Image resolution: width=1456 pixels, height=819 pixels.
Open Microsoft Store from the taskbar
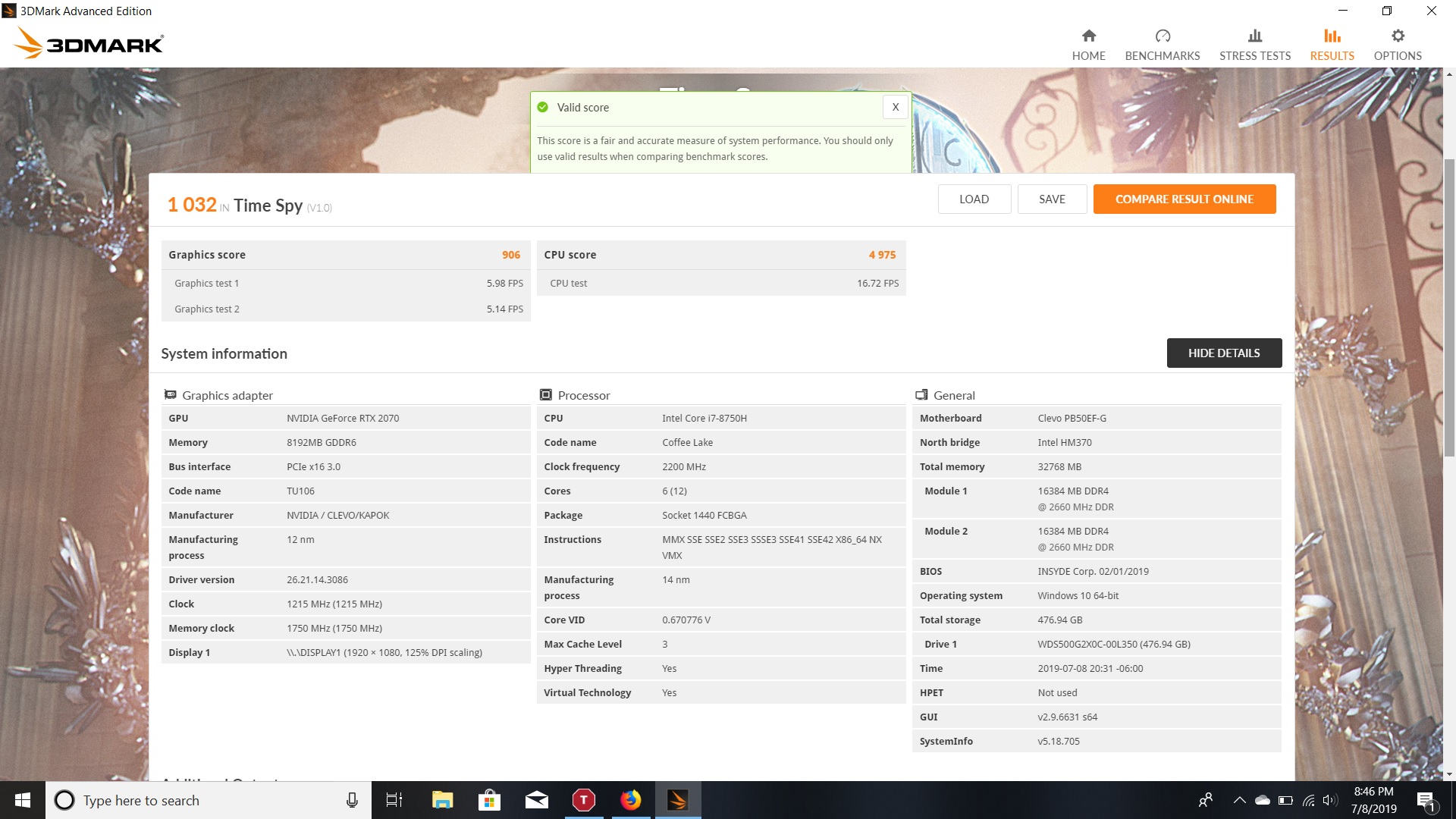pyautogui.click(x=489, y=800)
